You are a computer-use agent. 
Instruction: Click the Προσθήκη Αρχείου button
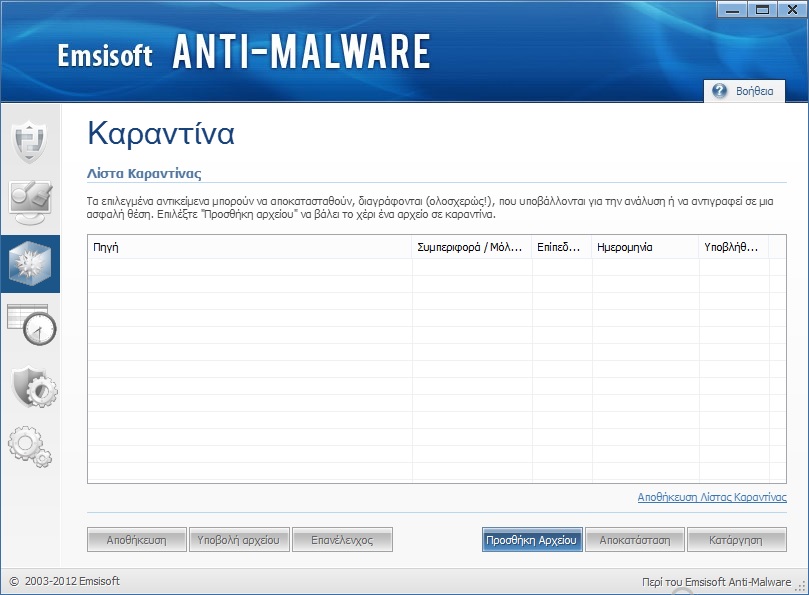pyautogui.click(x=532, y=540)
